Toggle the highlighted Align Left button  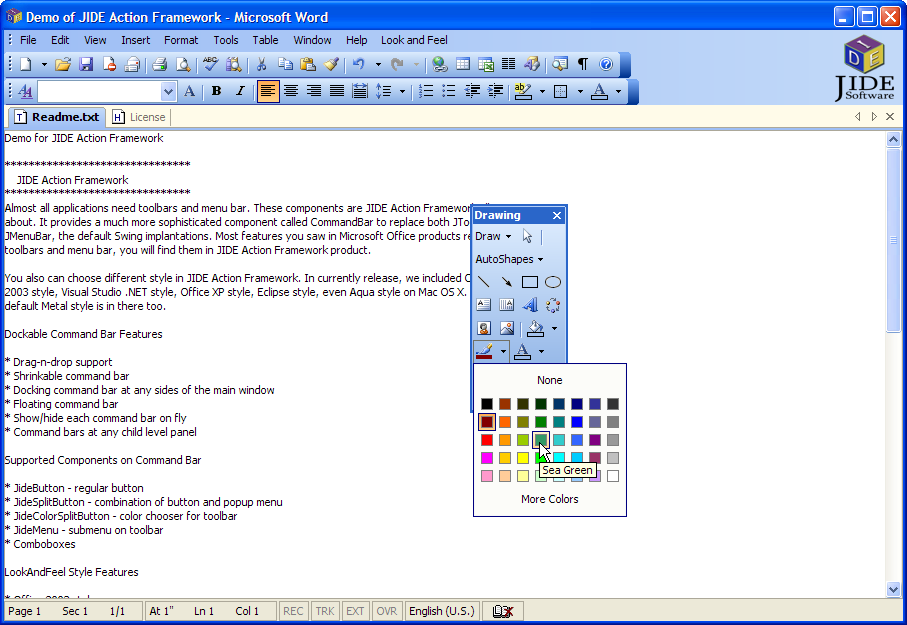point(267,91)
